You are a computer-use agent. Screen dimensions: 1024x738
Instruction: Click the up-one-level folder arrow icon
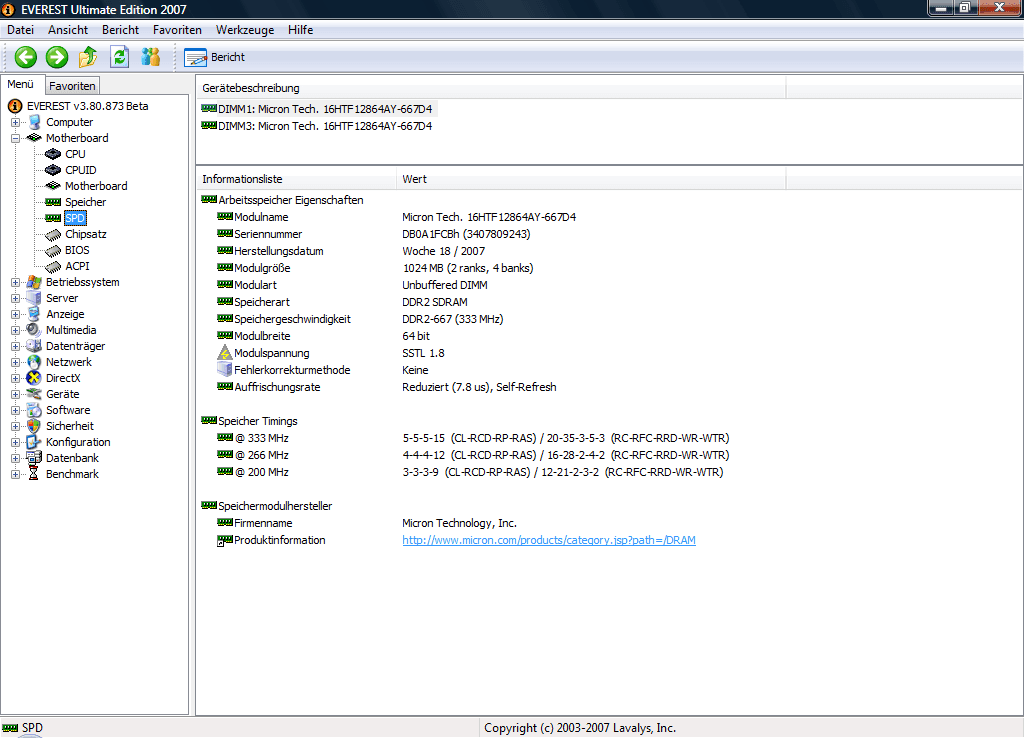[x=88, y=57]
